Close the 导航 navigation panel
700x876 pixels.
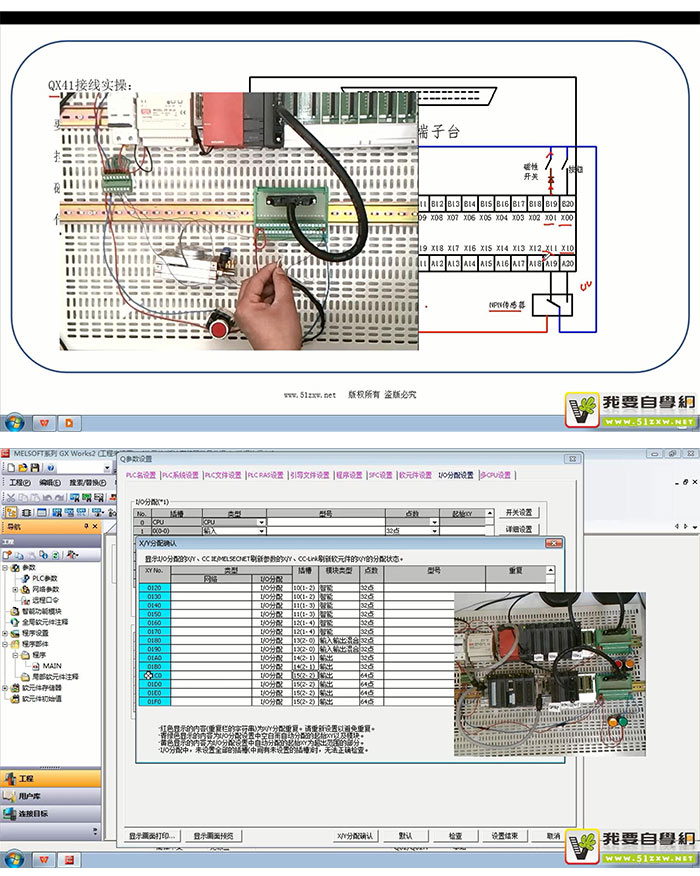click(x=95, y=526)
